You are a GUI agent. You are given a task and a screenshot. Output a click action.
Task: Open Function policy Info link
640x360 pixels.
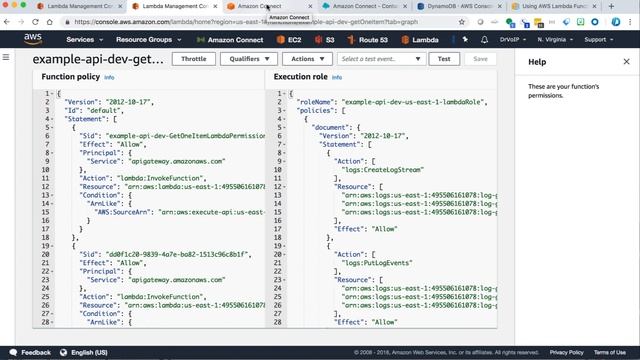coord(109,77)
